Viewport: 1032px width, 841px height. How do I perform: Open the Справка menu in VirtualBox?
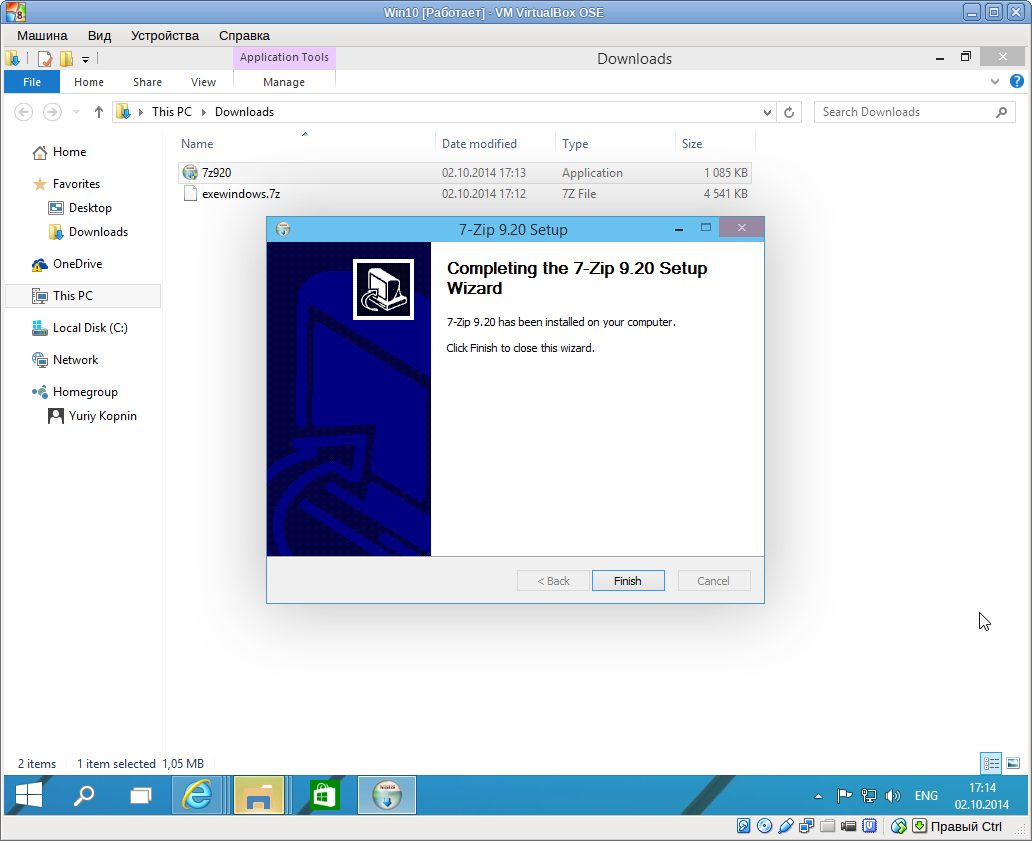244,36
